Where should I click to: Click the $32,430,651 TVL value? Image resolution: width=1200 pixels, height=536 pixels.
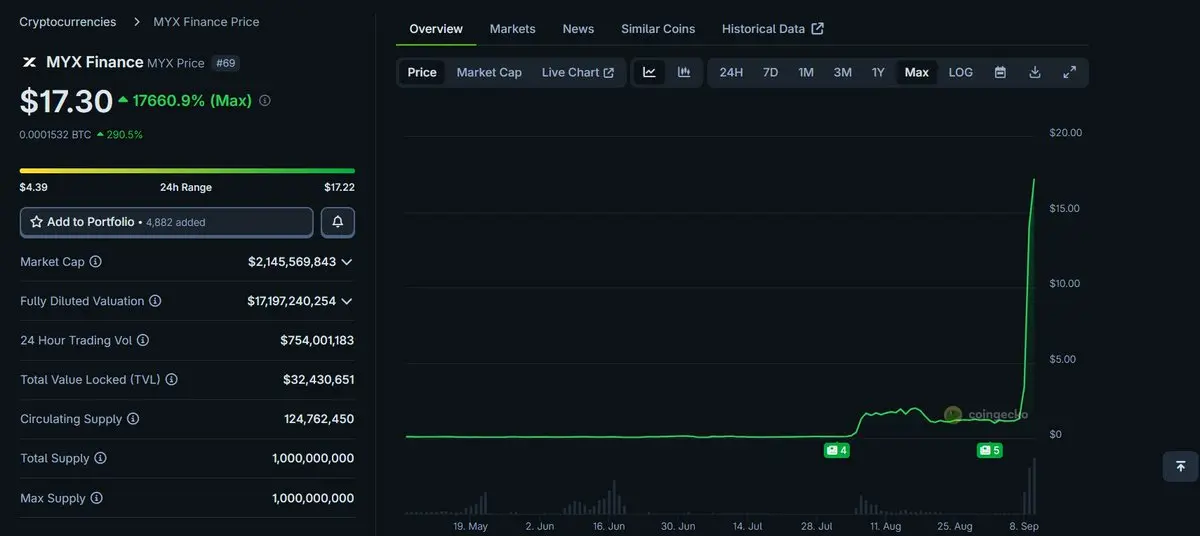[318, 380]
